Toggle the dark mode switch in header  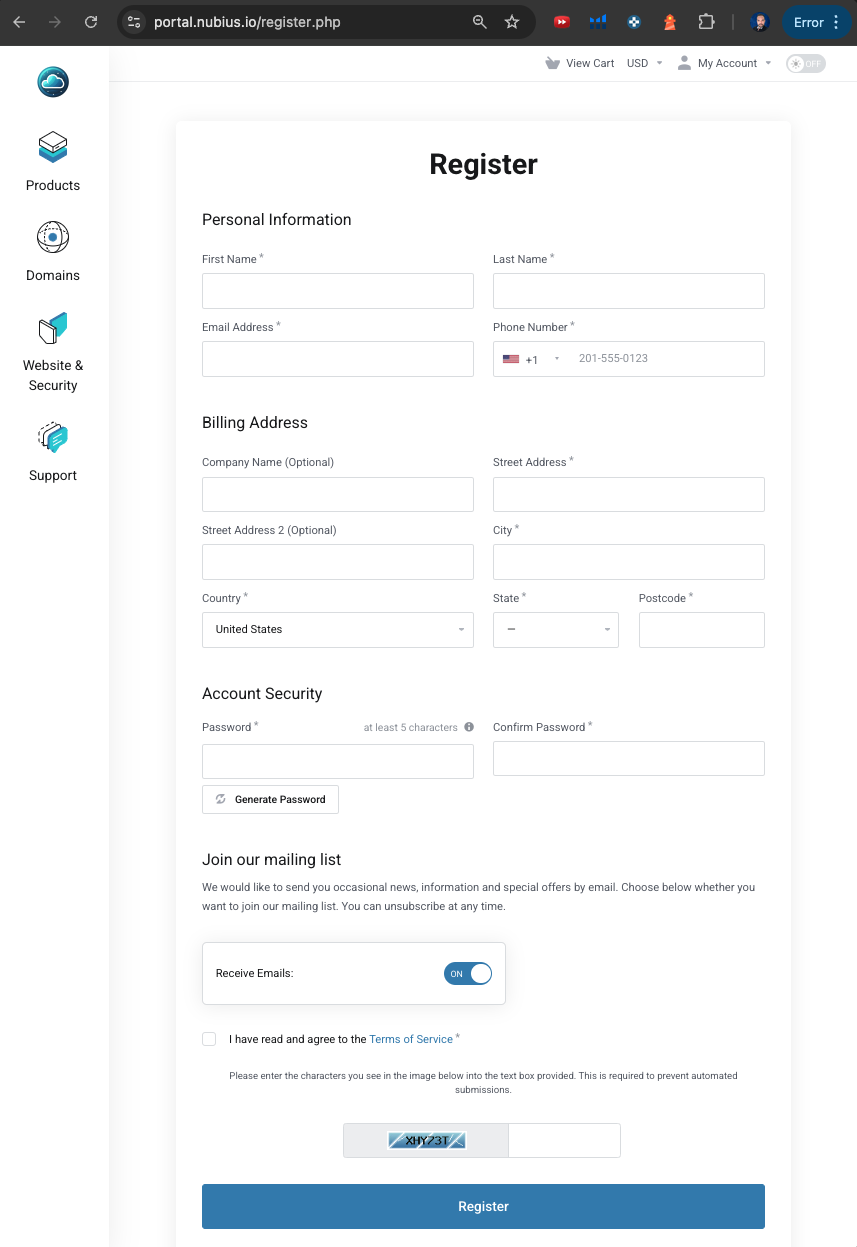point(805,63)
